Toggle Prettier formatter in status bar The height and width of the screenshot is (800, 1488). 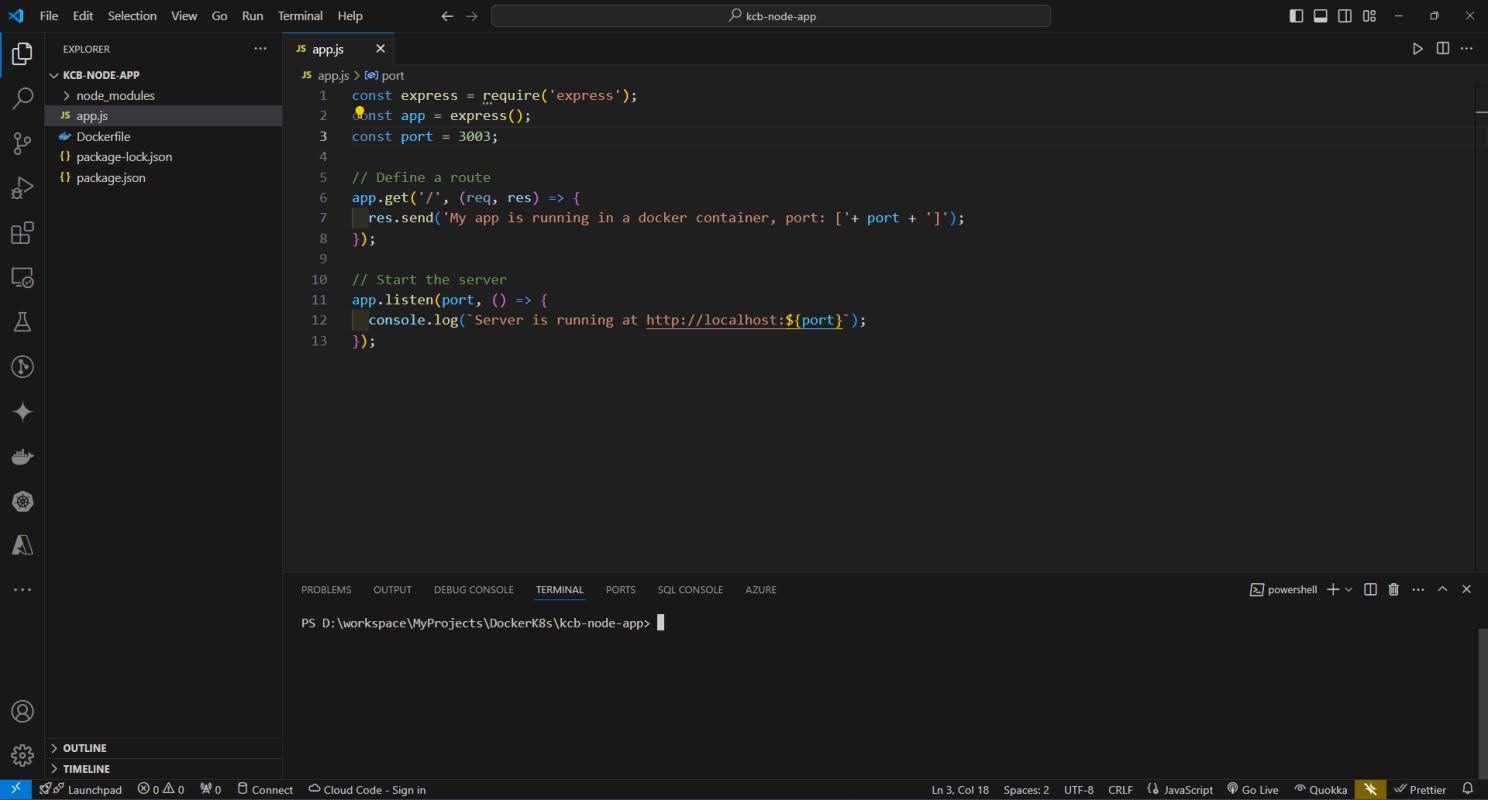[1420, 790]
